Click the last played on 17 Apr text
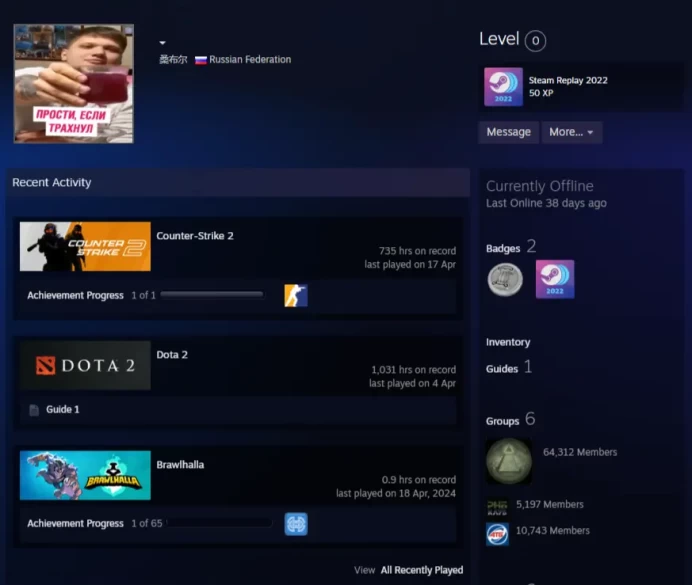 point(410,265)
